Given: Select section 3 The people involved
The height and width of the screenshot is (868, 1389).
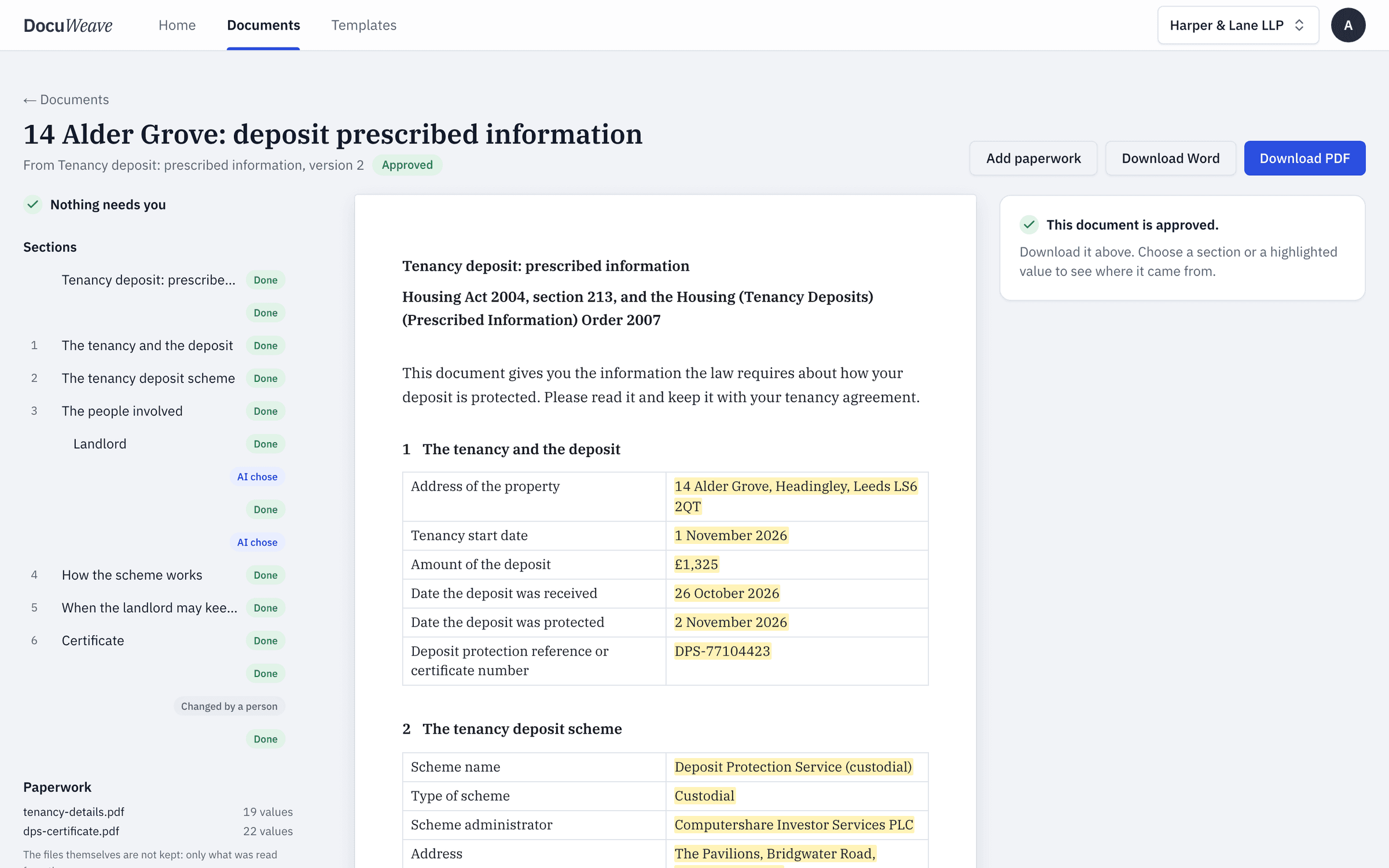Looking at the screenshot, I should tap(155, 411).
